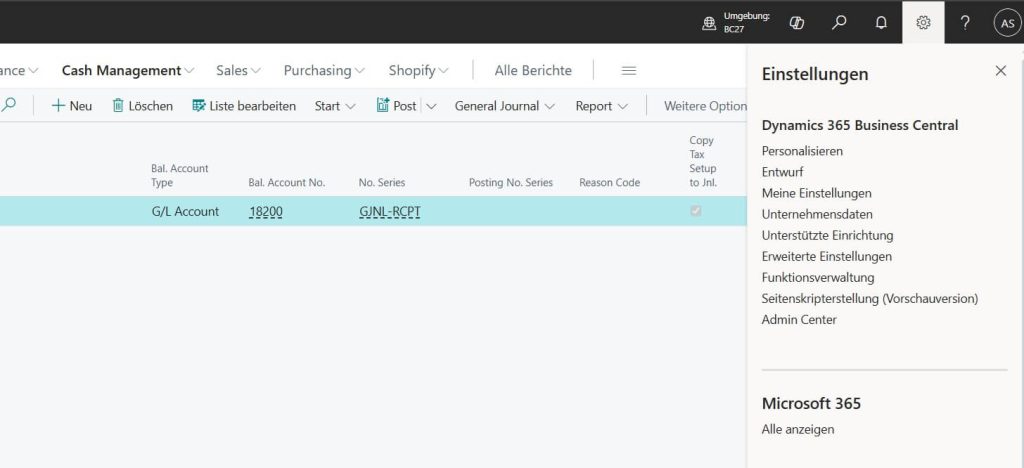Click the Copilot icon in top bar

[x=797, y=22]
